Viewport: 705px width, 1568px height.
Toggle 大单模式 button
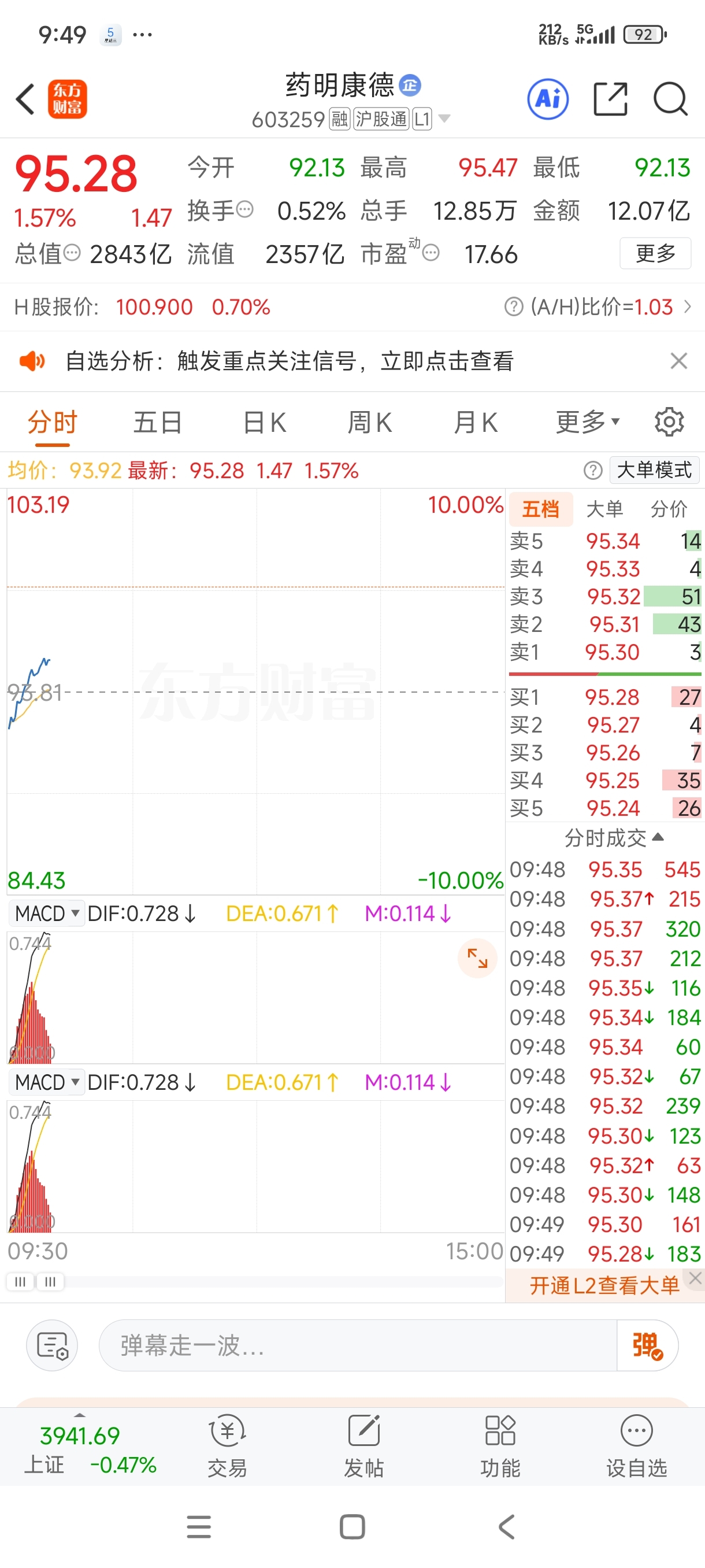[655, 470]
